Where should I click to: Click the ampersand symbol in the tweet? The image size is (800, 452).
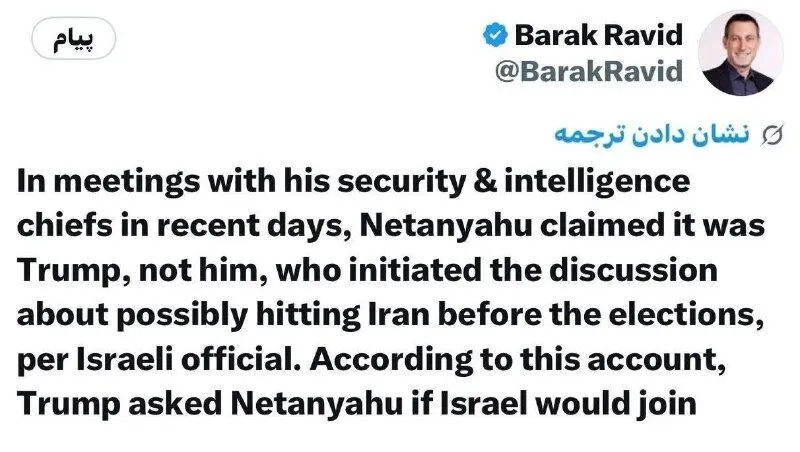coord(485,182)
